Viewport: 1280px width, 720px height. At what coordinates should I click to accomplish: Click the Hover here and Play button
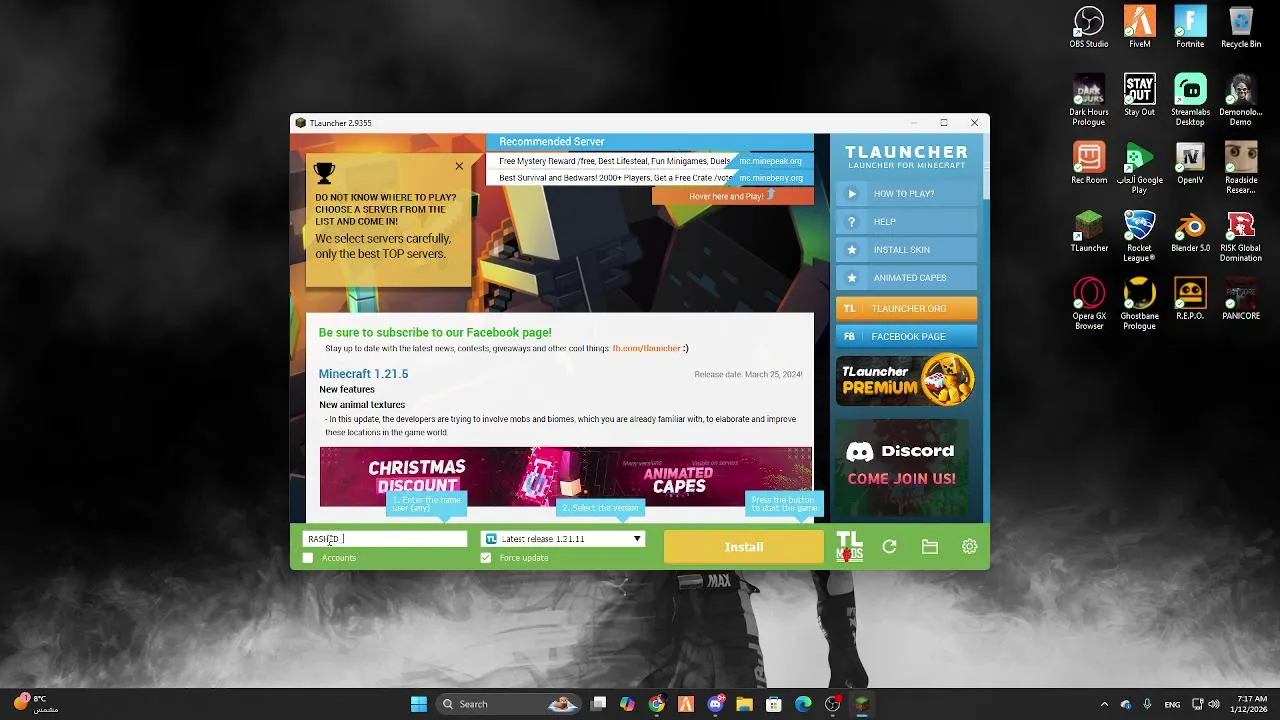click(732, 196)
